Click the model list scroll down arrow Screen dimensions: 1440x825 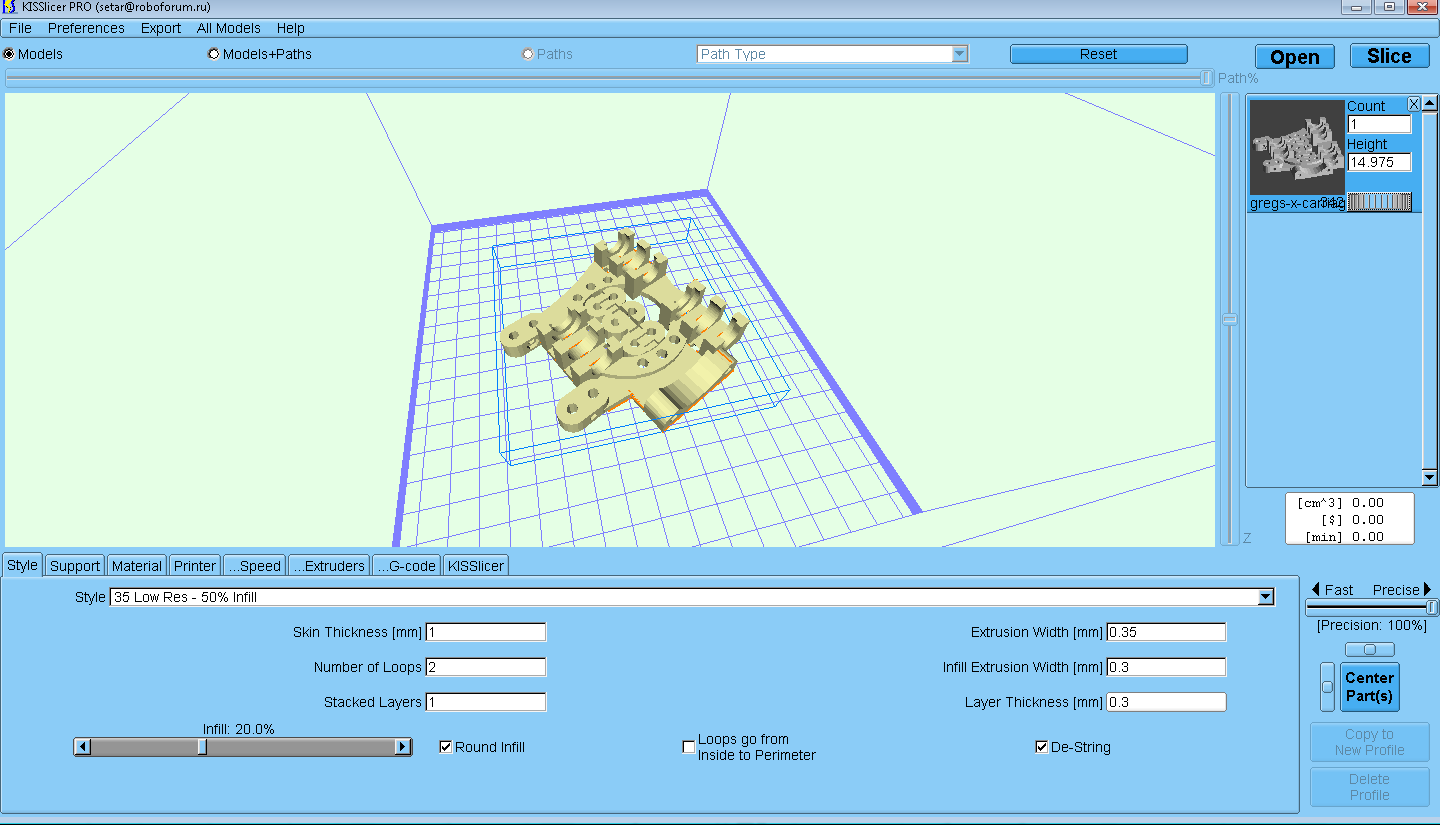click(x=1430, y=478)
